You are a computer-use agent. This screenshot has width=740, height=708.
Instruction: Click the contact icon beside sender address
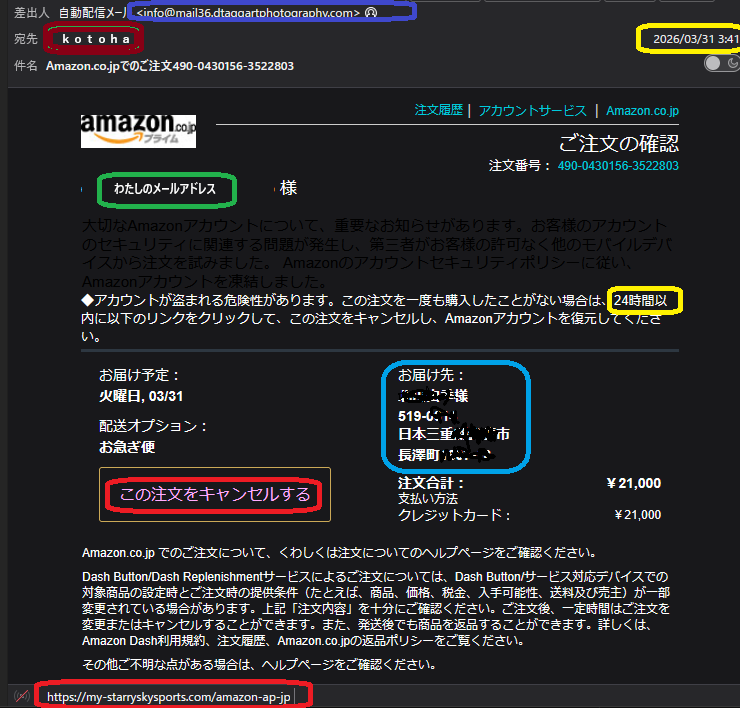[372, 13]
